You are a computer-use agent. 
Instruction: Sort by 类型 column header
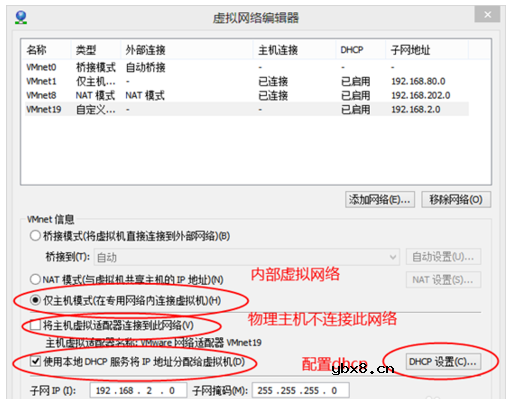pyautogui.click(x=96, y=50)
